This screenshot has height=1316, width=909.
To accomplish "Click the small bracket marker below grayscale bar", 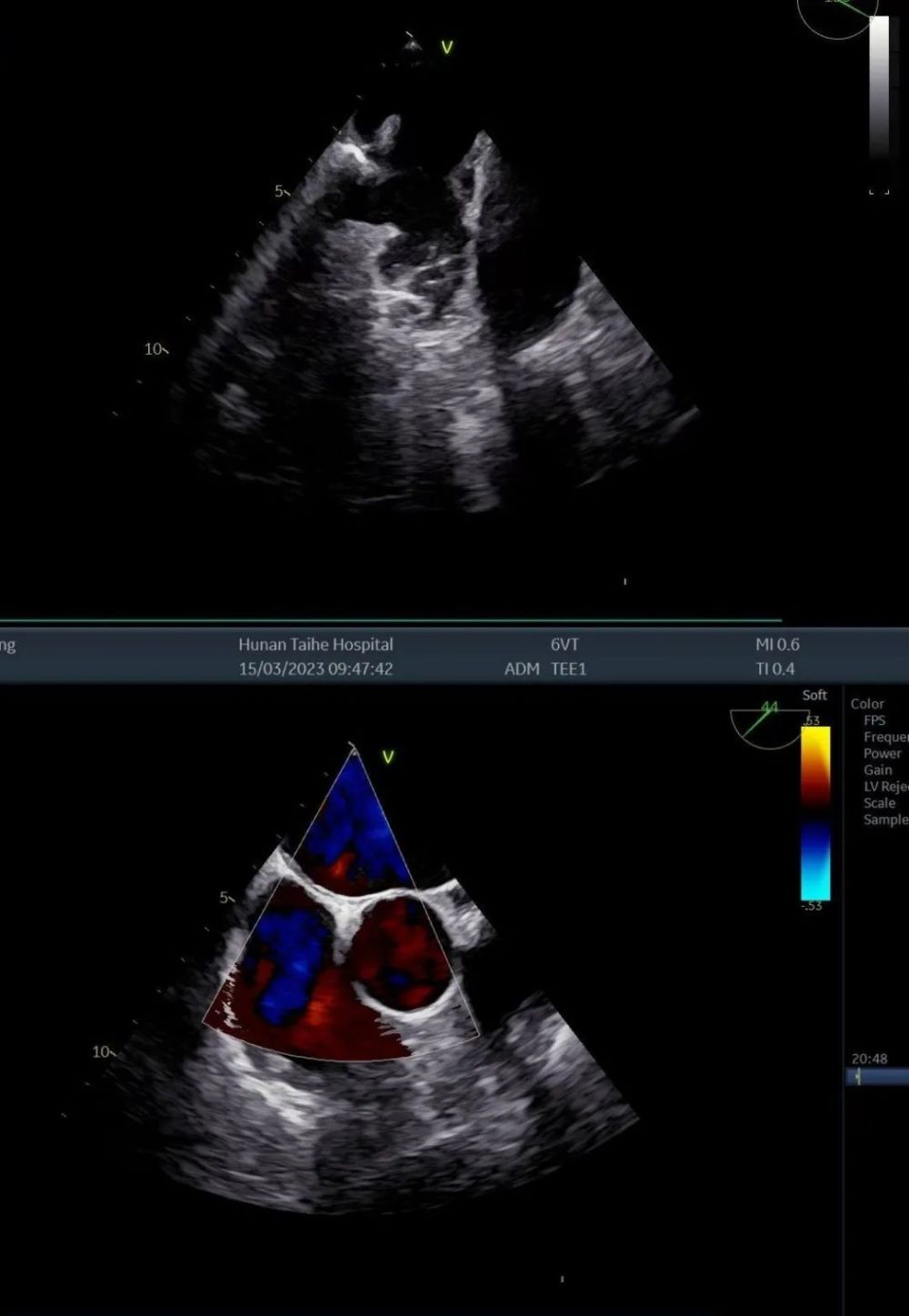I will (x=878, y=192).
